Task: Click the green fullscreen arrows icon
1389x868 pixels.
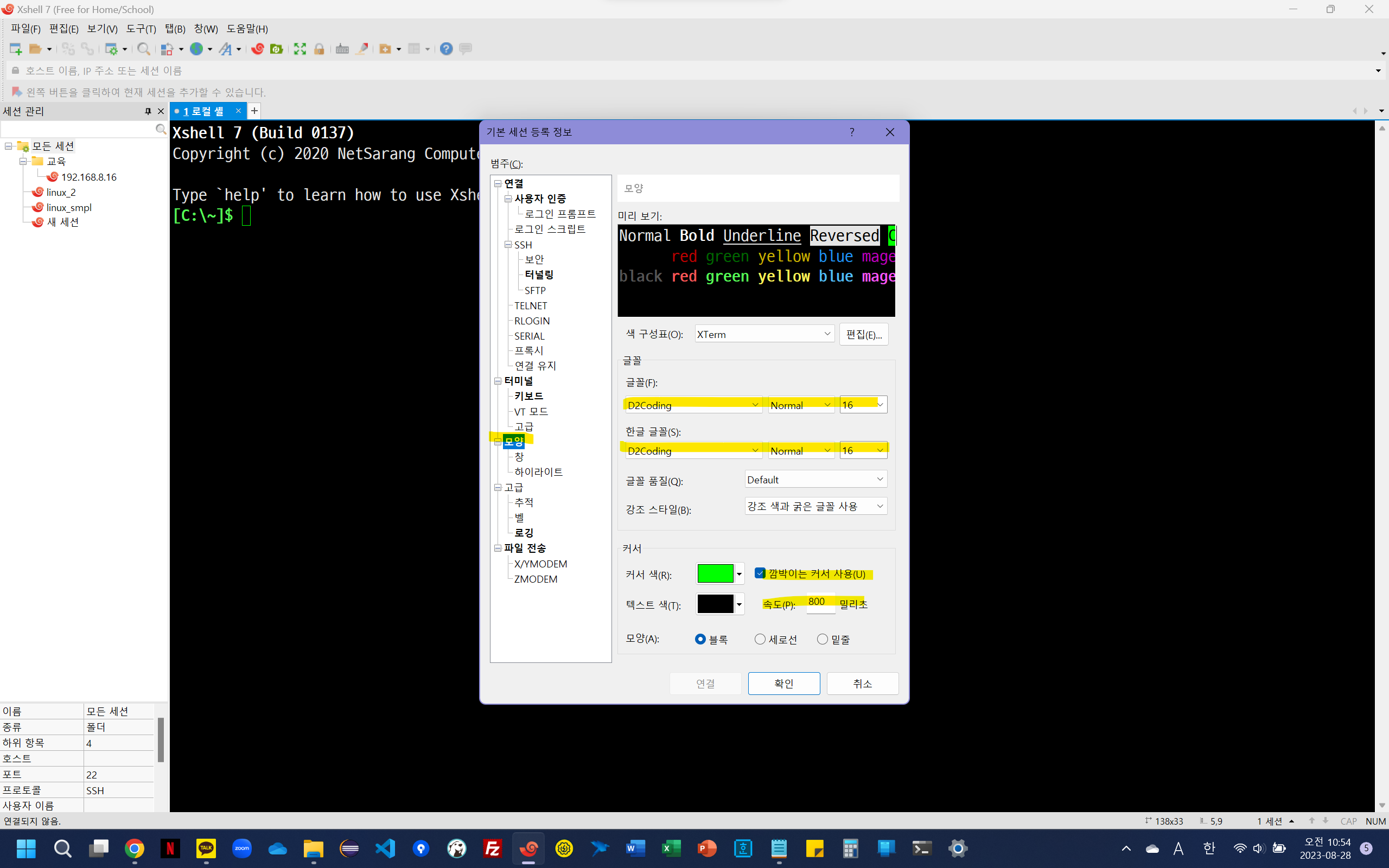Action: pos(300,49)
